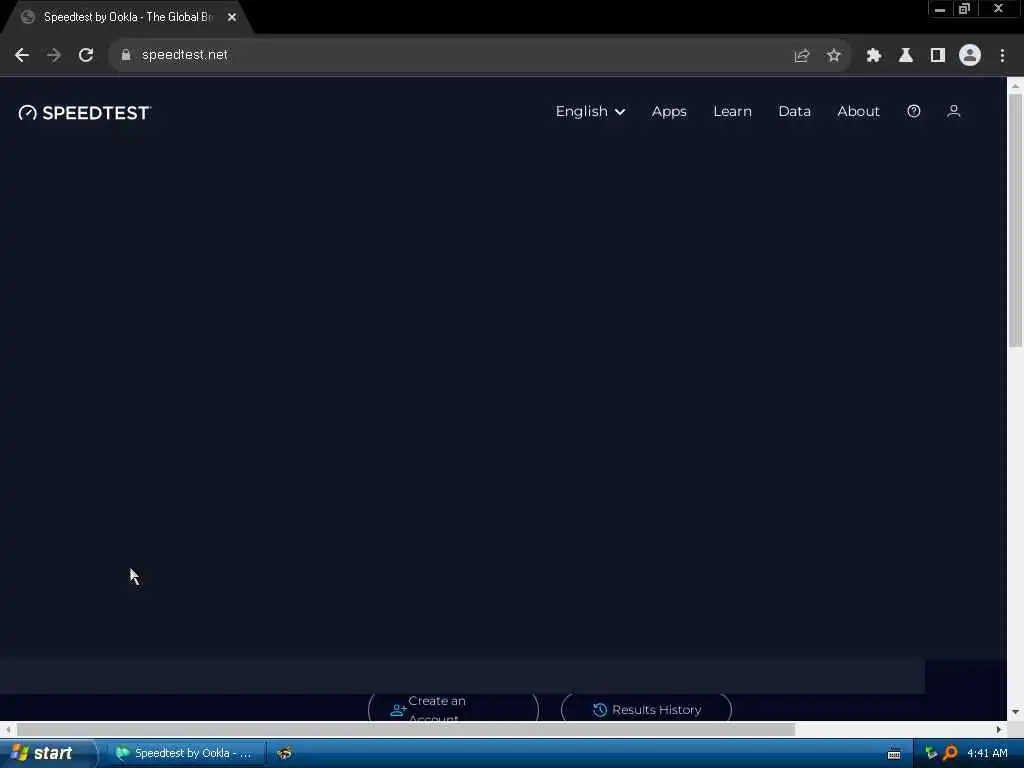
Task: Click the browser forward arrow
Action: [54, 56]
